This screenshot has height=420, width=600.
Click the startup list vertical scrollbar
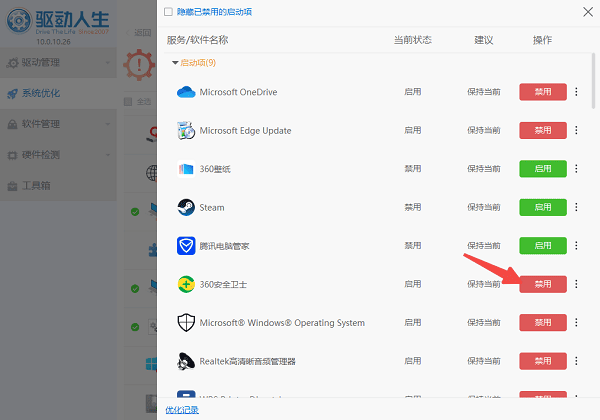point(593,81)
